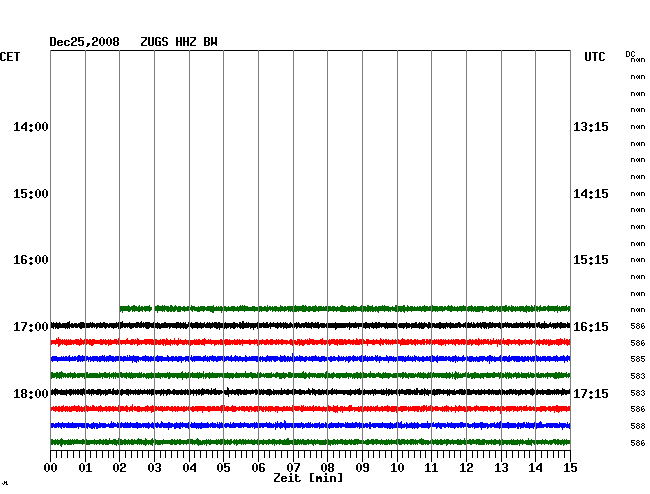The height and width of the screenshot is (494, 650).
Task: Click the HHZ channel code in title
Action: coord(186,42)
